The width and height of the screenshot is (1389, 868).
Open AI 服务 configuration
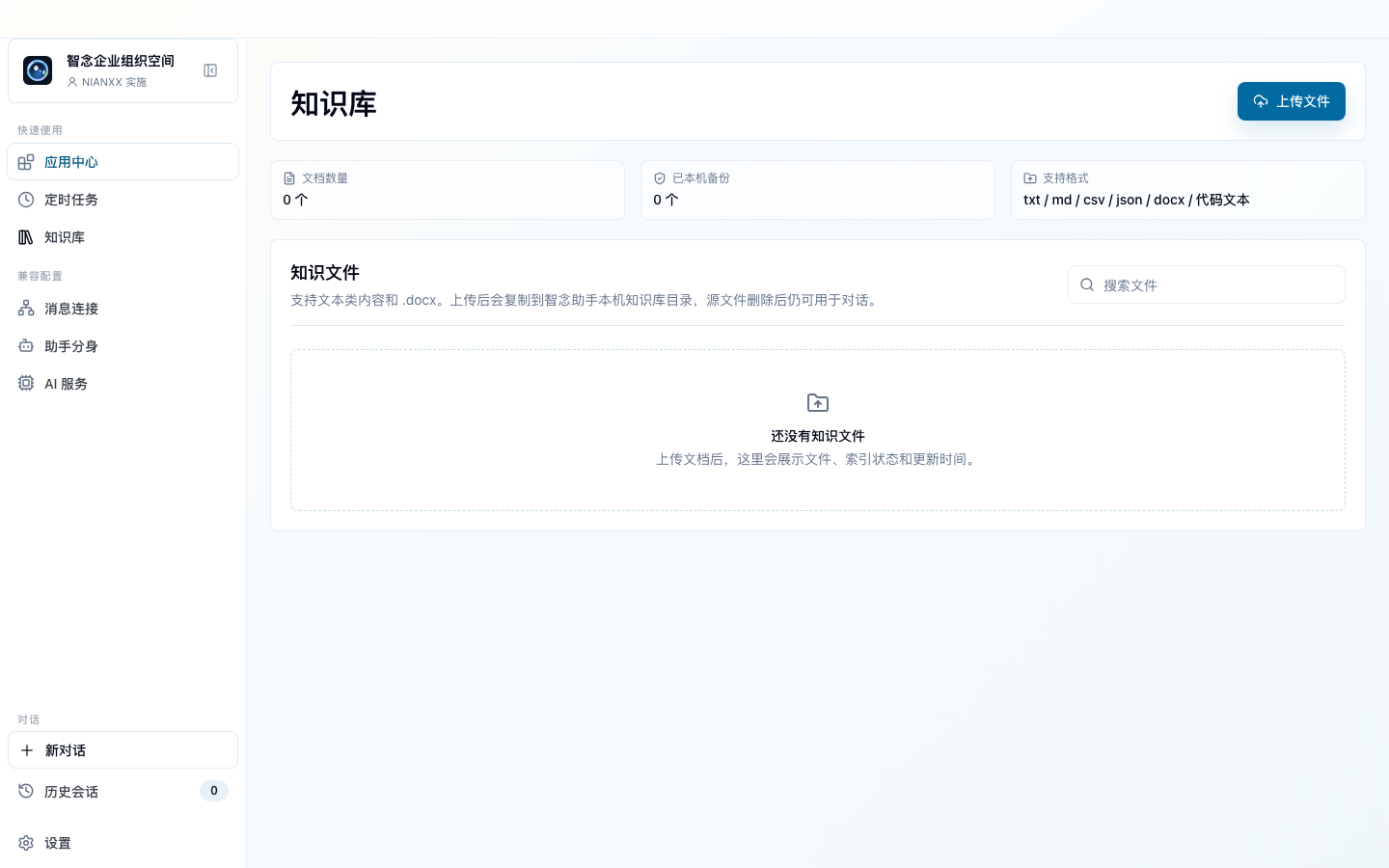(123, 384)
